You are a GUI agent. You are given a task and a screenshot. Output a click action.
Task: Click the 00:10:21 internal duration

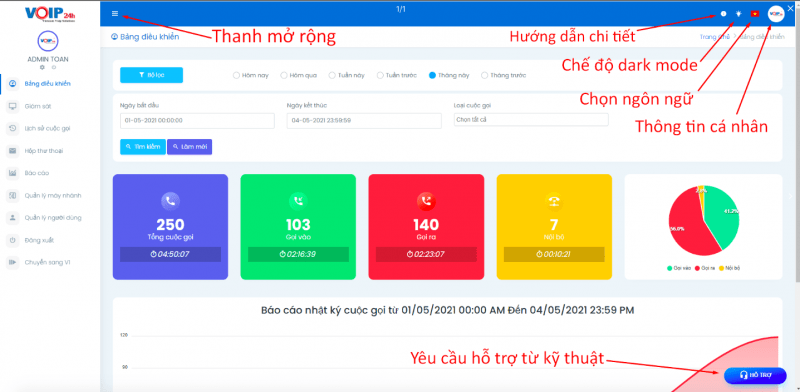[x=554, y=254]
